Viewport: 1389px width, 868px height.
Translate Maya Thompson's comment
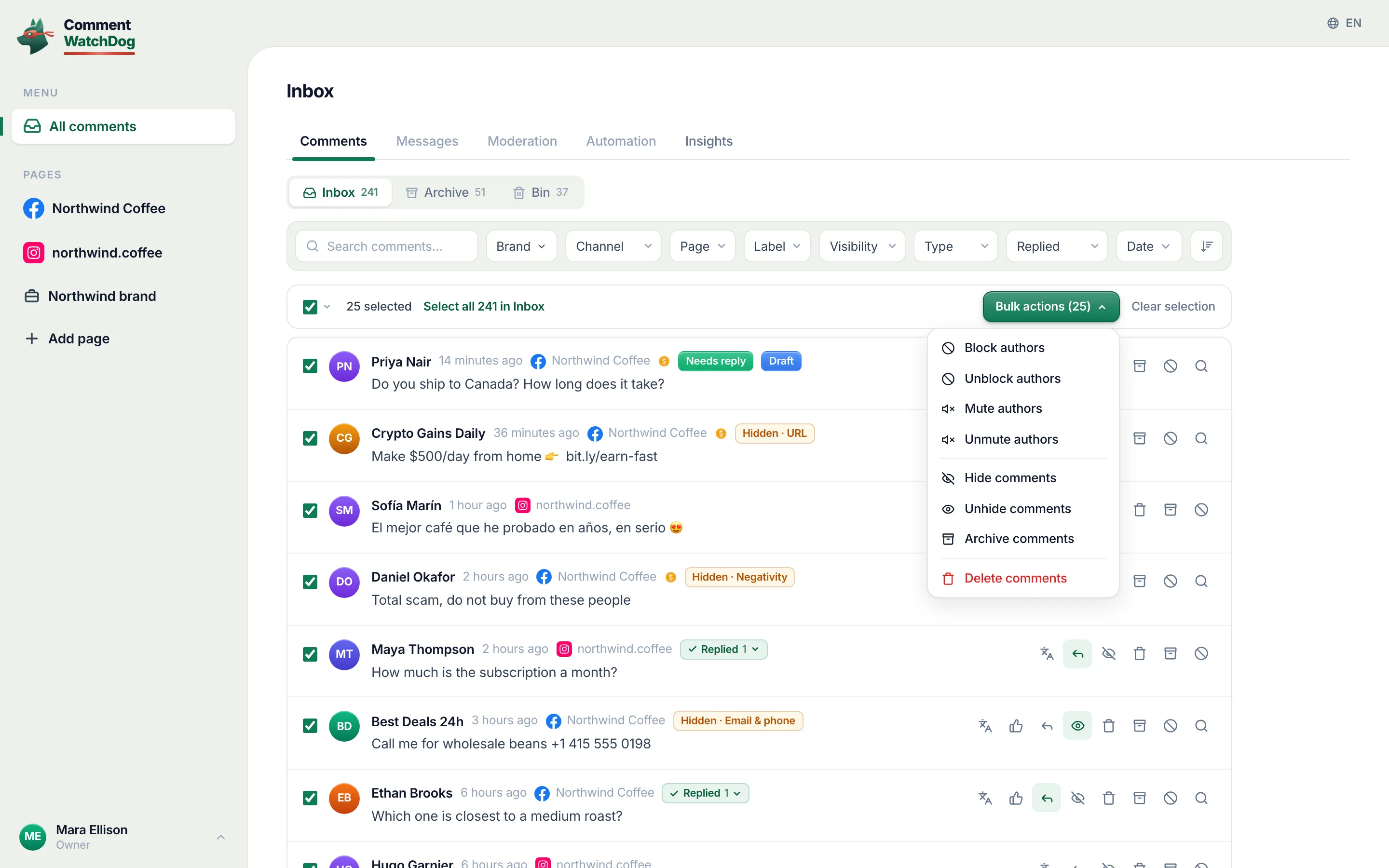pos(1047,654)
